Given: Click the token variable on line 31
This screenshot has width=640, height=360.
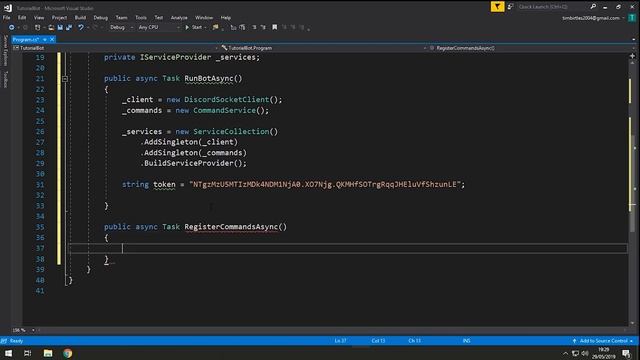Looking at the screenshot, I should (x=164, y=184).
